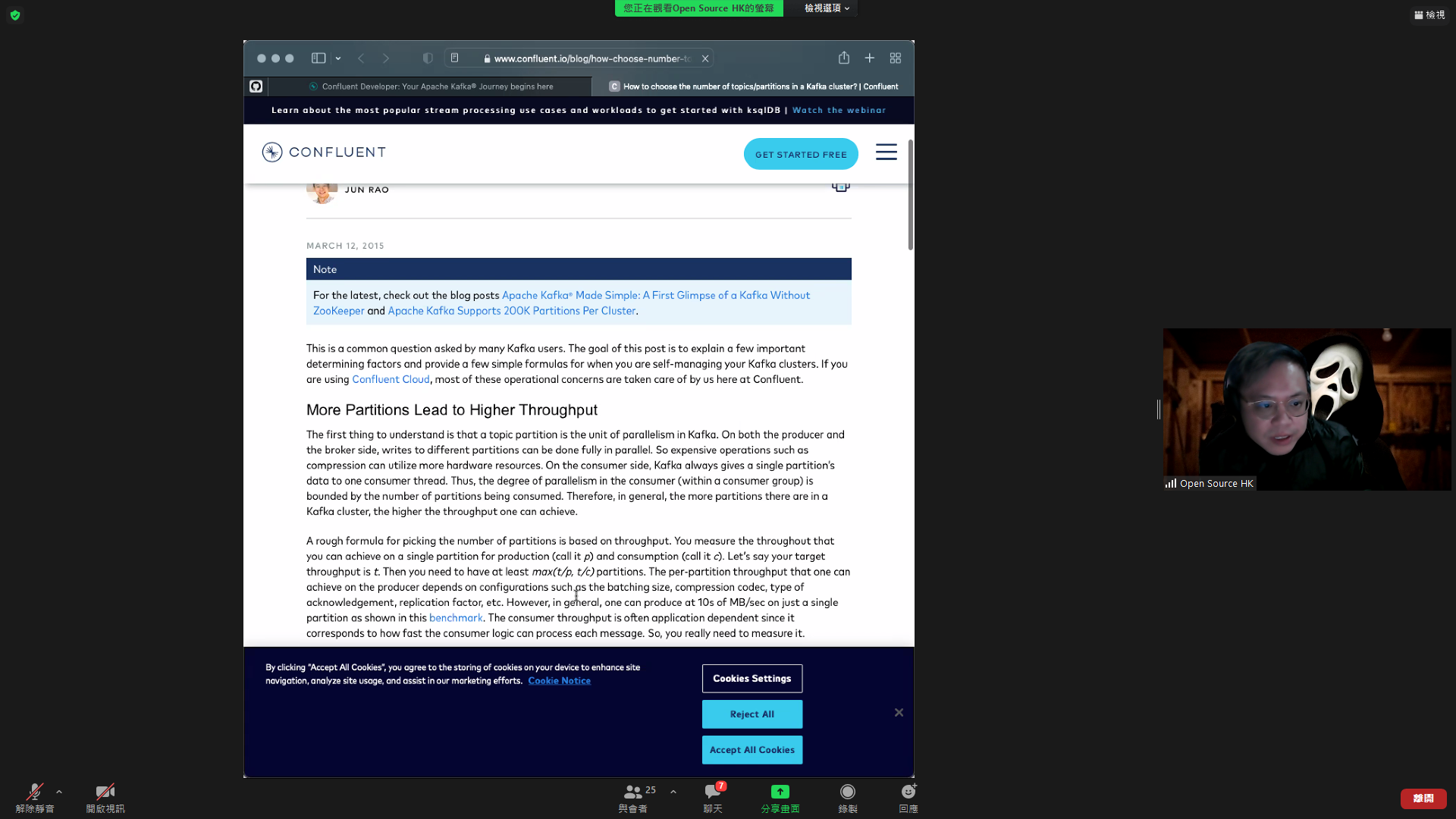Leave the meeting with red button
1456x819 pixels.
click(x=1423, y=799)
